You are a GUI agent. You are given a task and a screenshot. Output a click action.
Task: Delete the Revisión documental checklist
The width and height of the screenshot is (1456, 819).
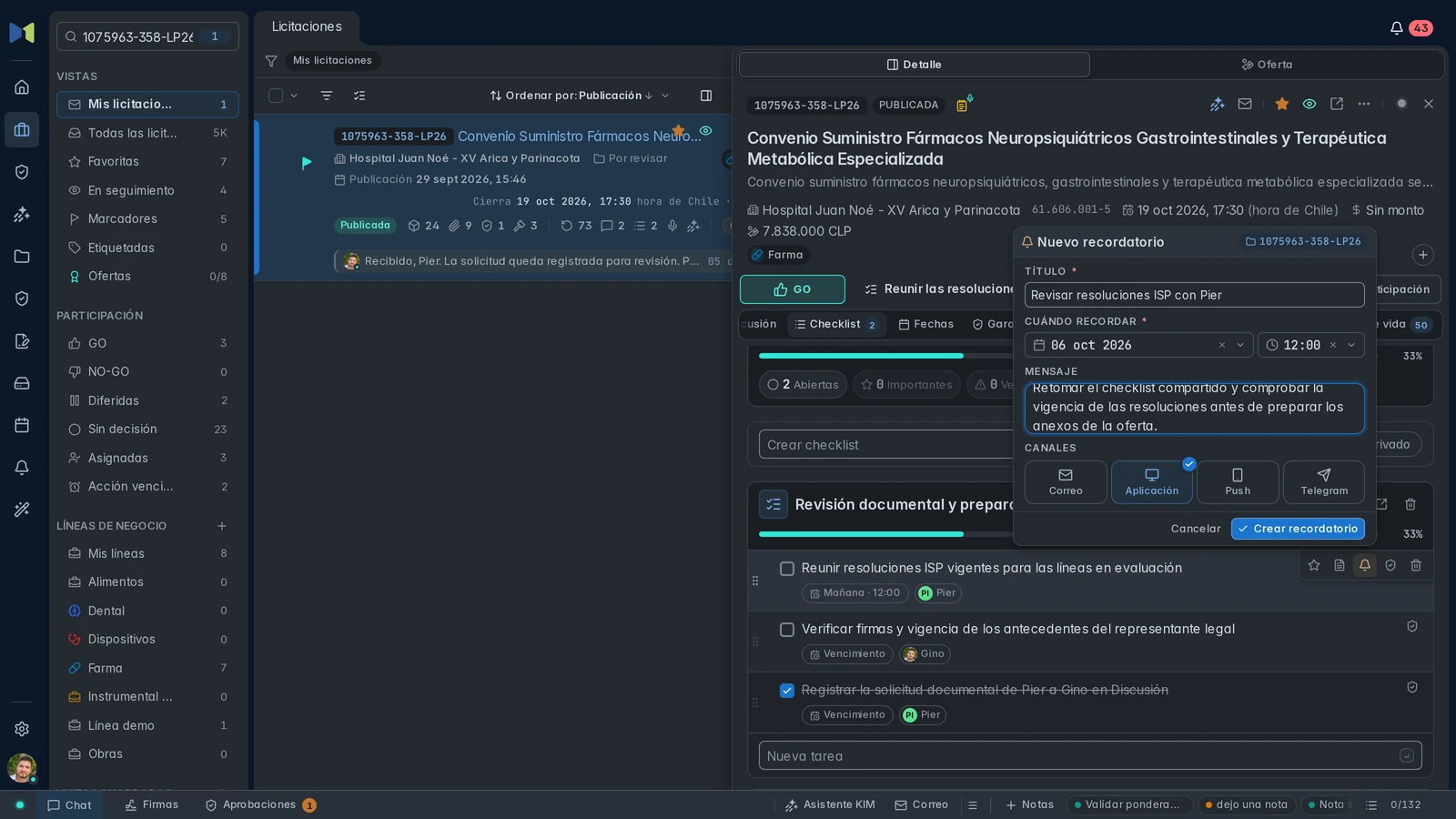coord(1410,504)
